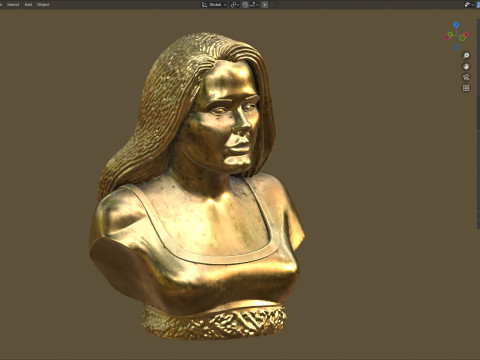The image size is (480, 360).
Task: Toggle the camera view icon
Action: pos(466,77)
